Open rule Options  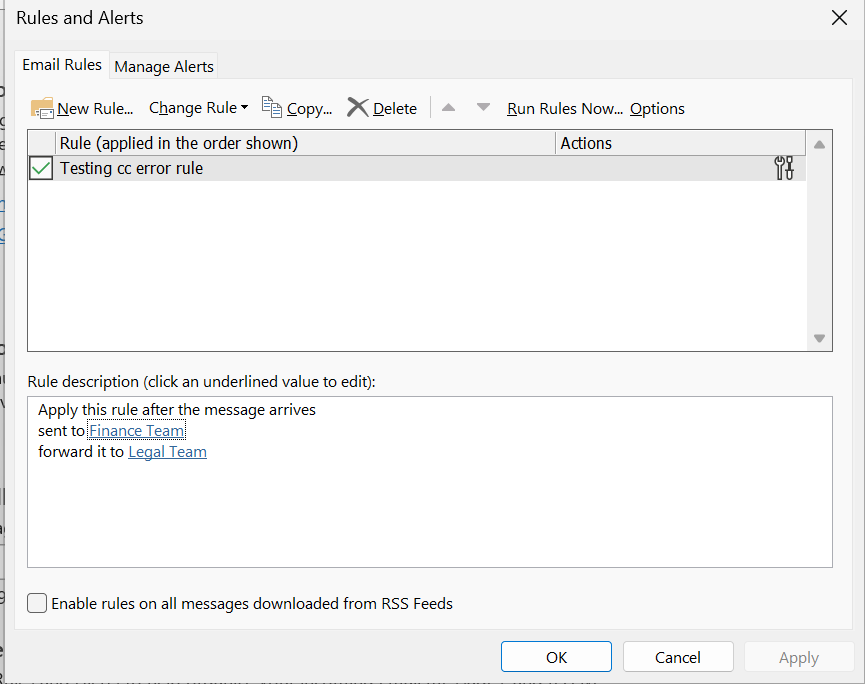(x=657, y=109)
